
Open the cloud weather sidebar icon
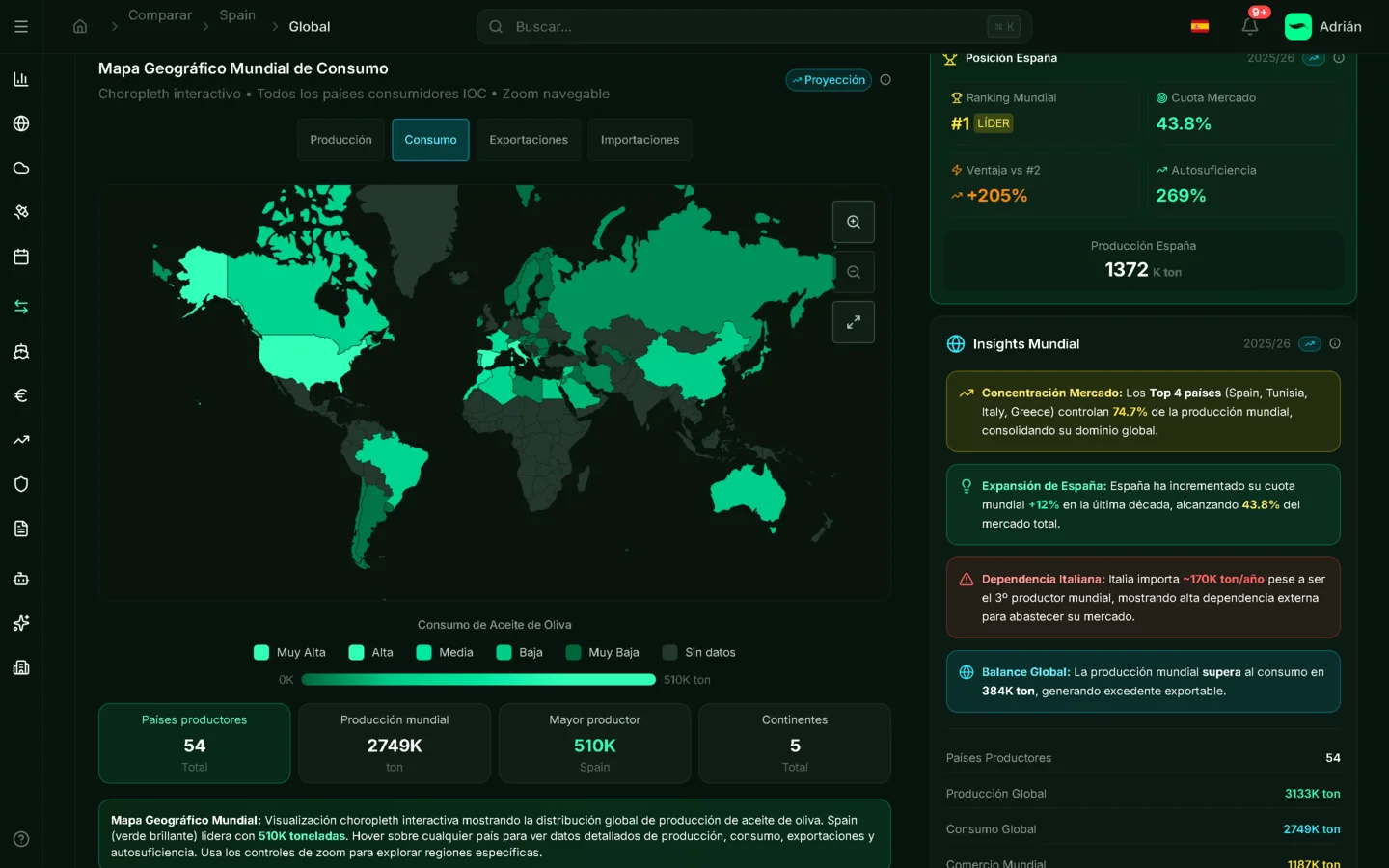[x=21, y=168]
